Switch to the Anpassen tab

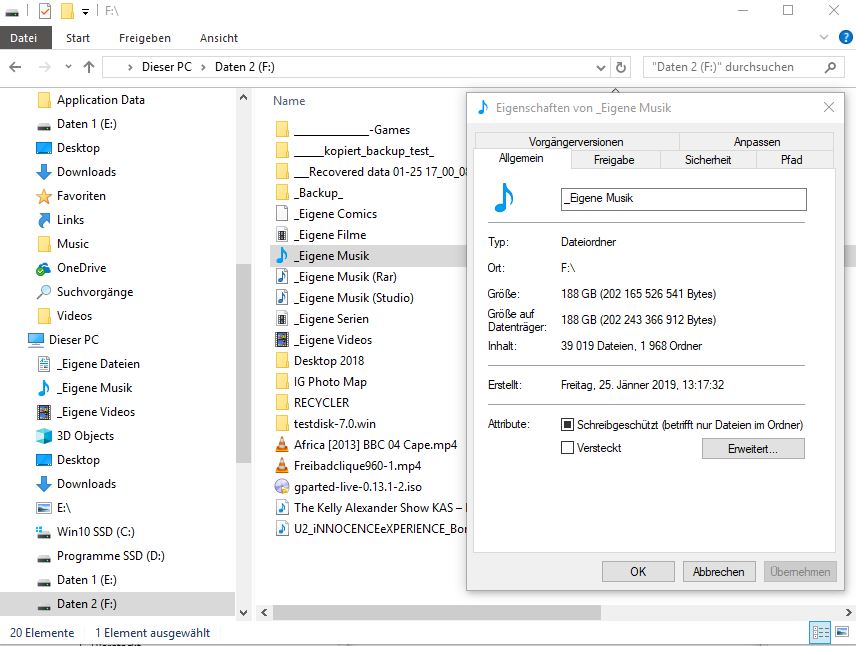(757, 141)
